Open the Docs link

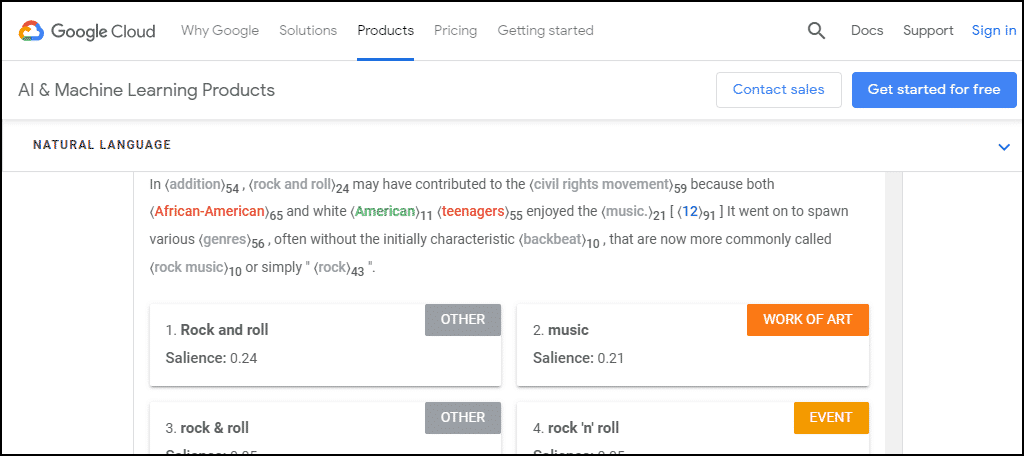[x=867, y=31]
